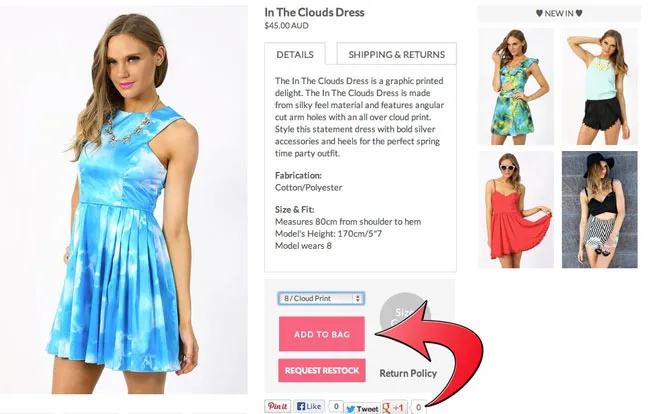The width and height of the screenshot is (650, 414).
Task: Select the Details tab
Action: click(295, 54)
